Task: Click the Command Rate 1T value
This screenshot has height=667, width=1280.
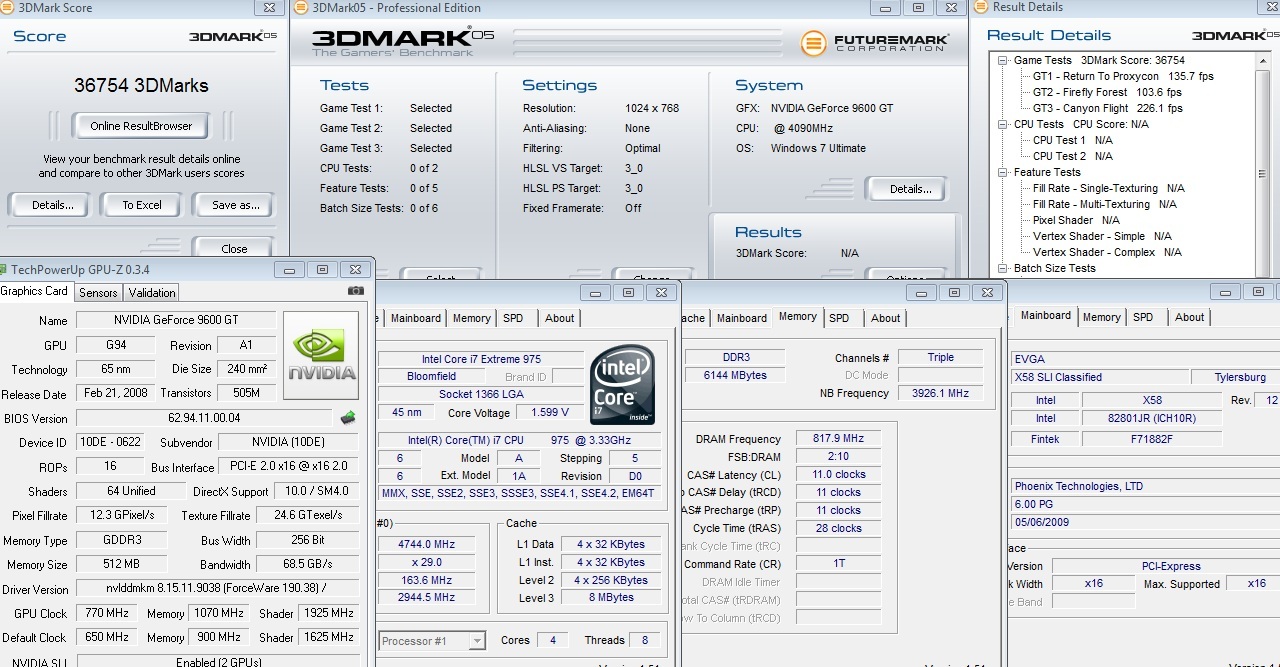Action: pyautogui.click(x=839, y=563)
